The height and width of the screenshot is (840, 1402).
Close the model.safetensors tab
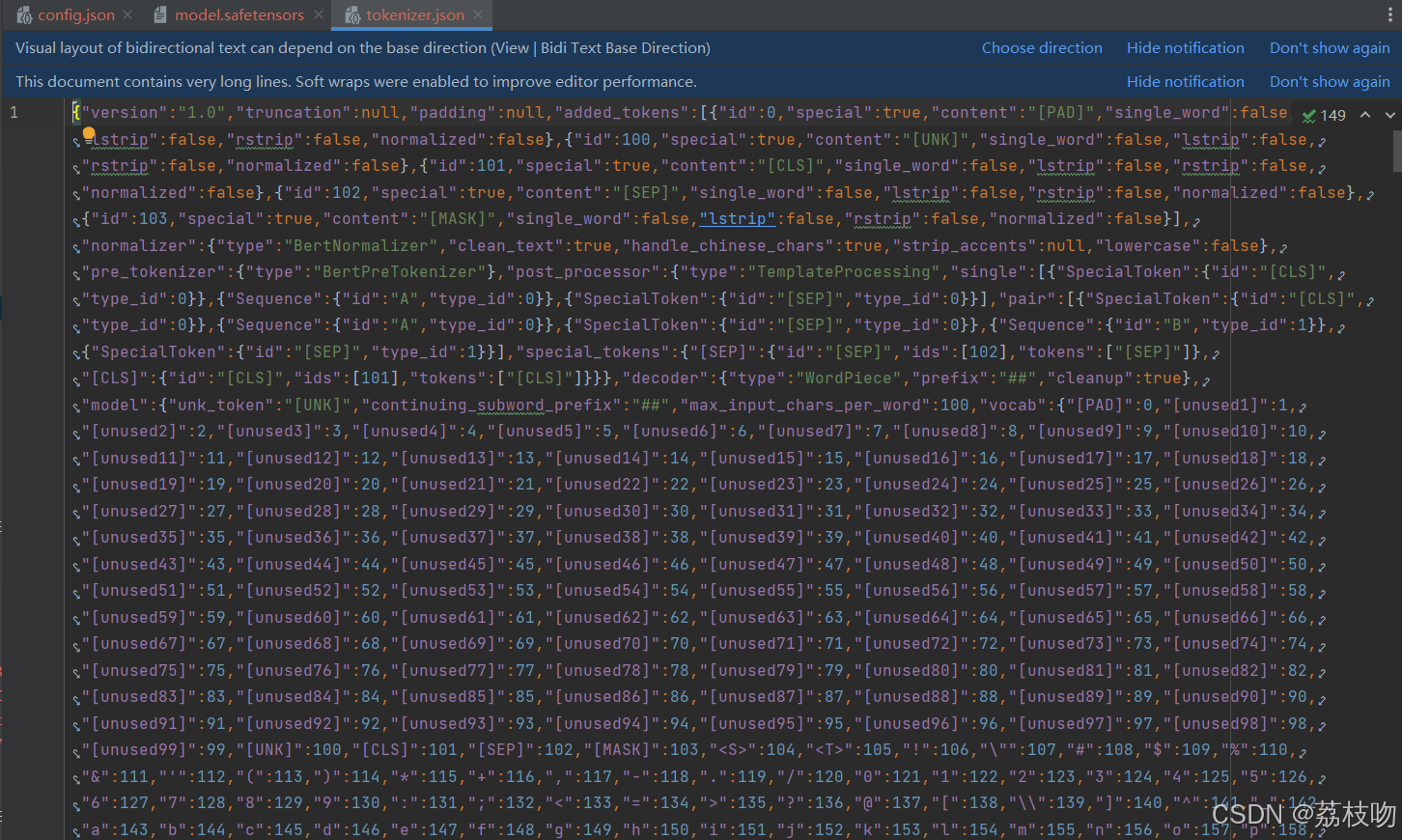click(x=318, y=14)
